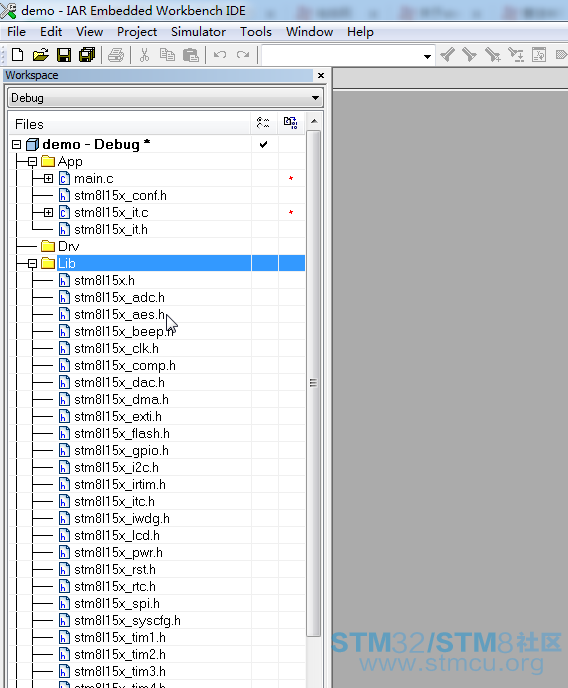The image size is (568, 688).
Task: Collapse the demo - Debug project node
Action: click(x=17, y=144)
